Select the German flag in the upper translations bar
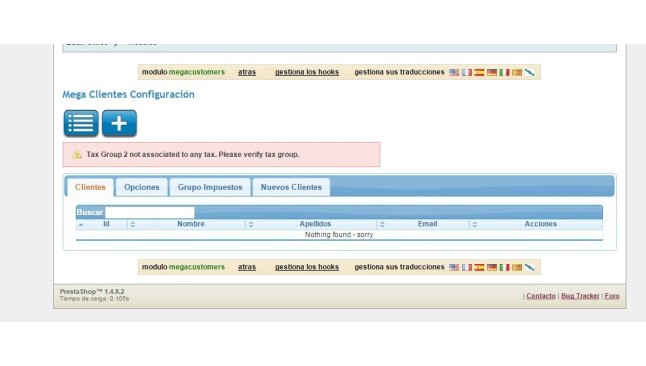This screenshot has height=366, width=646. 492,72
